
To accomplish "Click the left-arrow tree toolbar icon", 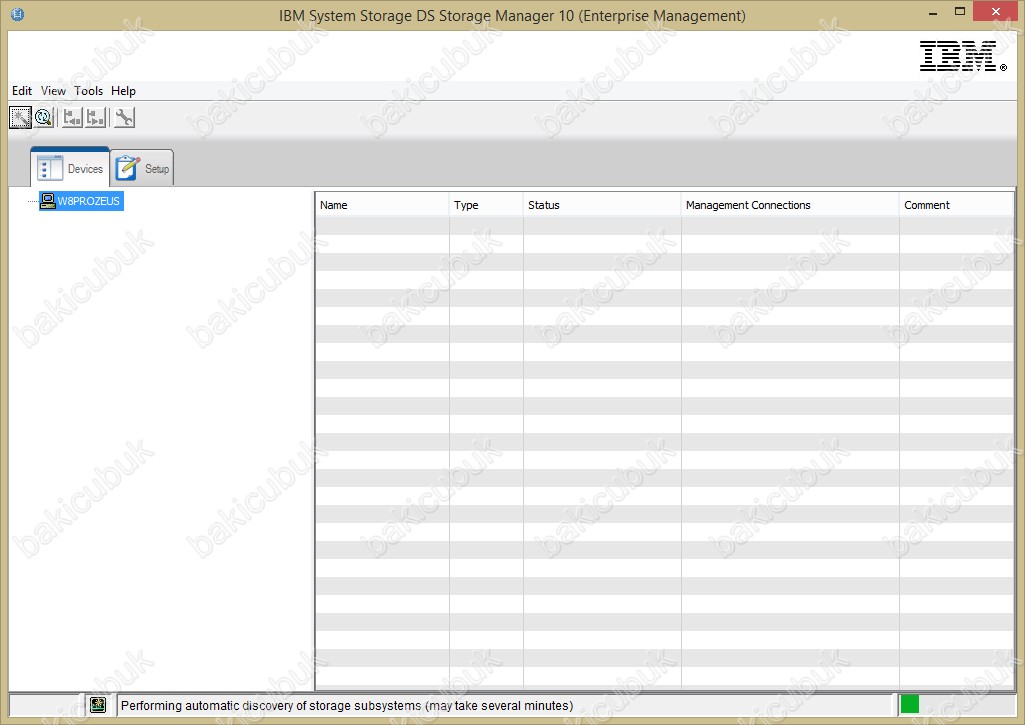I will coord(72,118).
